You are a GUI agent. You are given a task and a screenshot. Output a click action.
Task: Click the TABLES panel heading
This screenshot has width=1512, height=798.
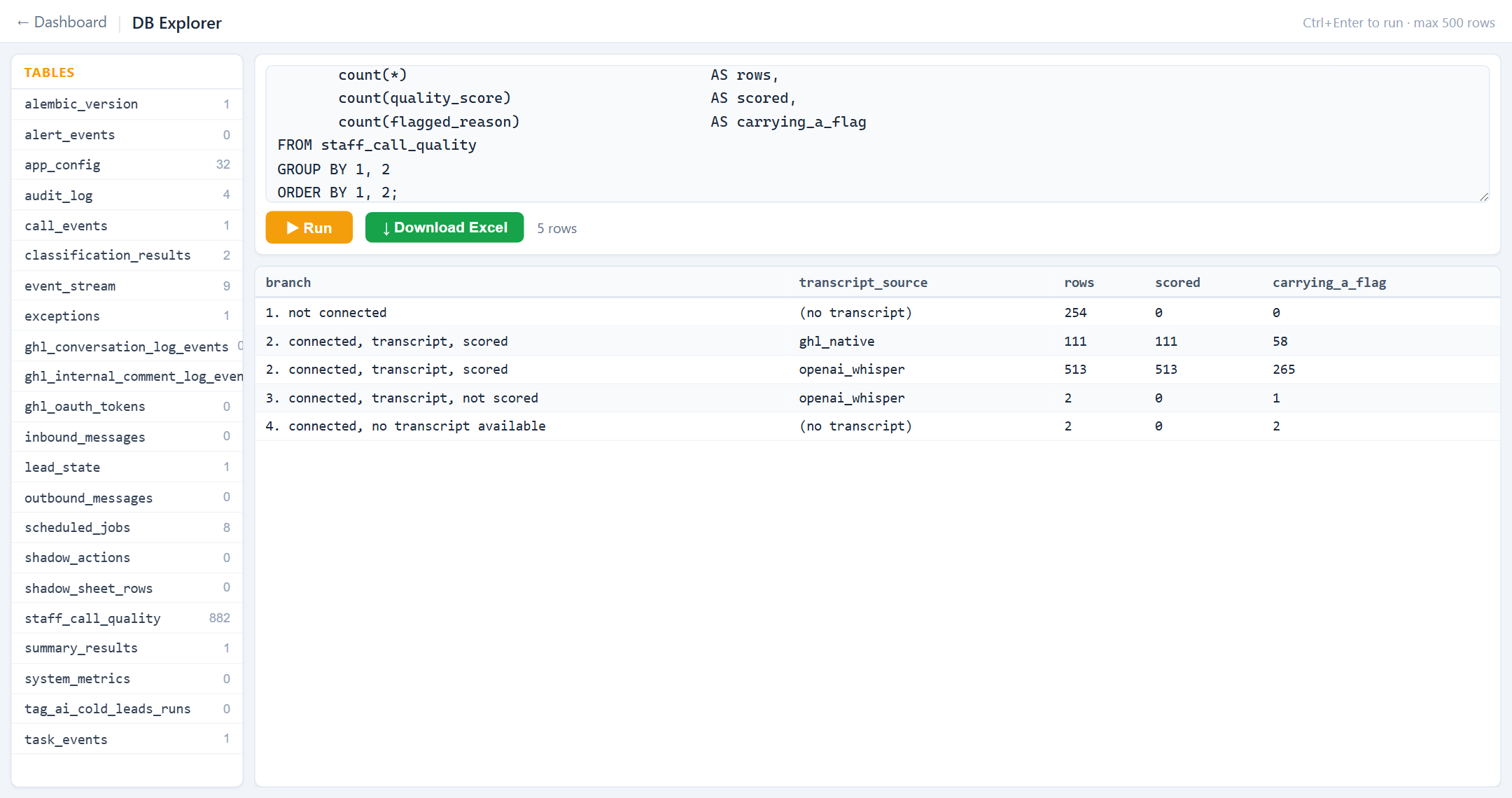(49, 73)
